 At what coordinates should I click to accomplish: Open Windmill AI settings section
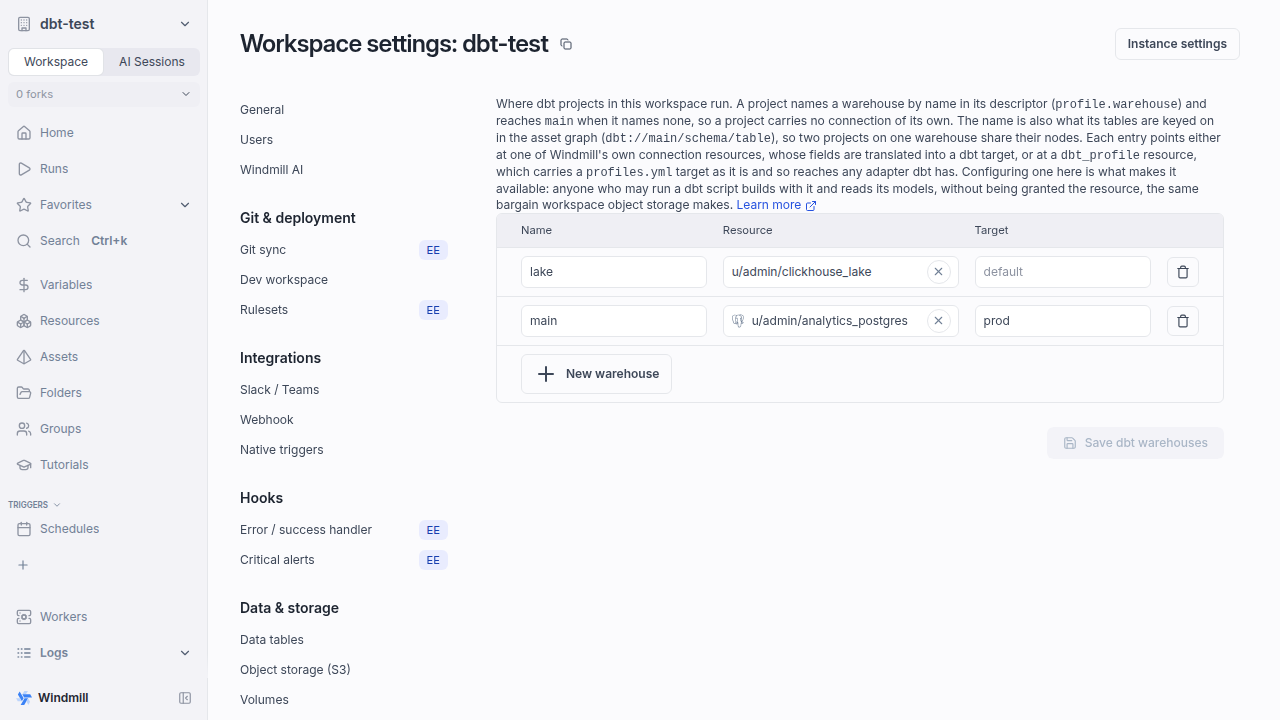[x=271, y=170]
